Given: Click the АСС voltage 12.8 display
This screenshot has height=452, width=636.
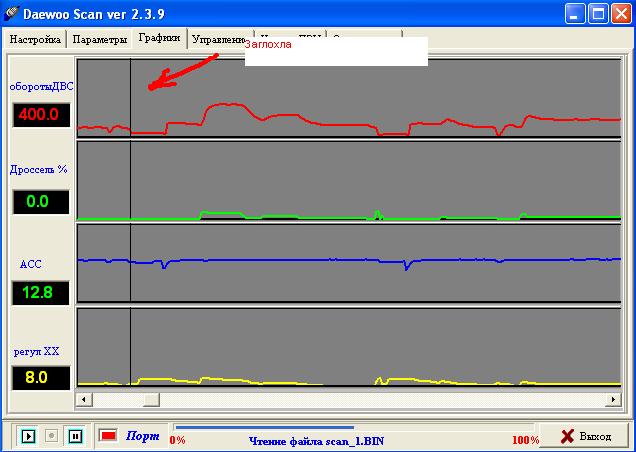Looking at the screenshot, I should click(40, 292).
